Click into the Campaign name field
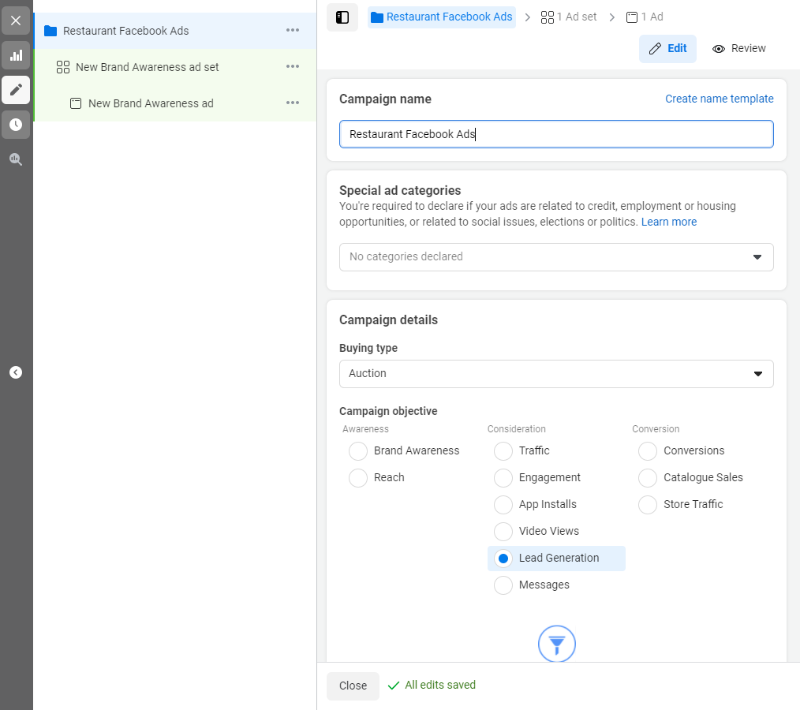 (x=556, y=134)
